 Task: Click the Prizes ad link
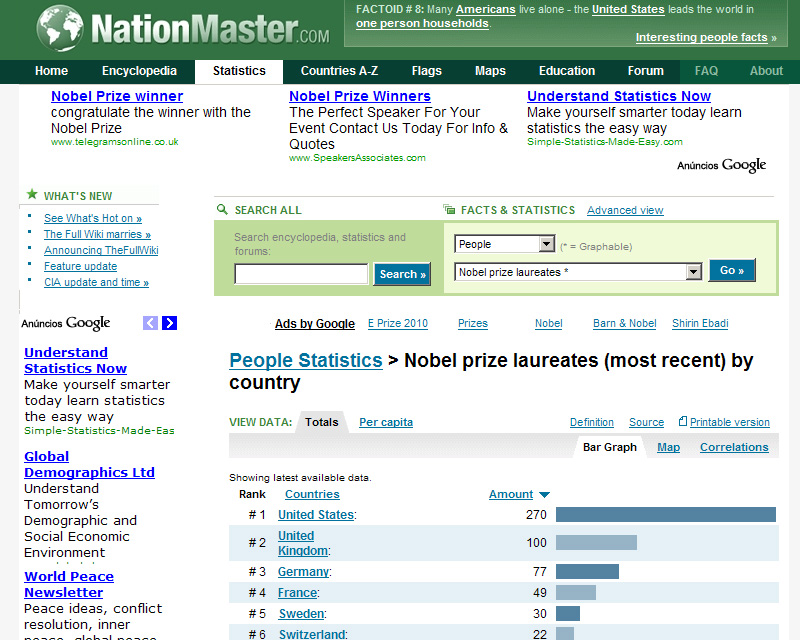(x=473, y=323)
